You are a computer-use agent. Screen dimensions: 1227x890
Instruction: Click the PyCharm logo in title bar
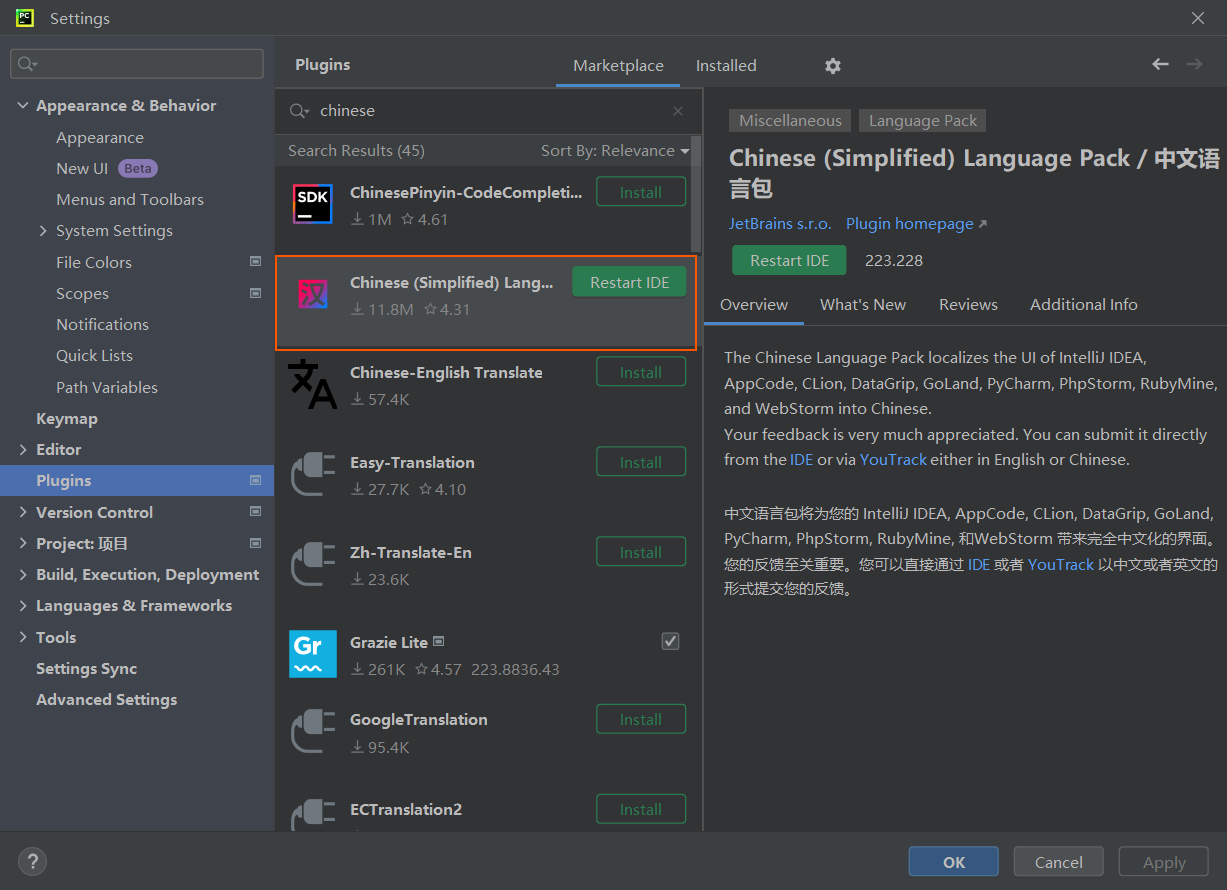click(25, 18)
